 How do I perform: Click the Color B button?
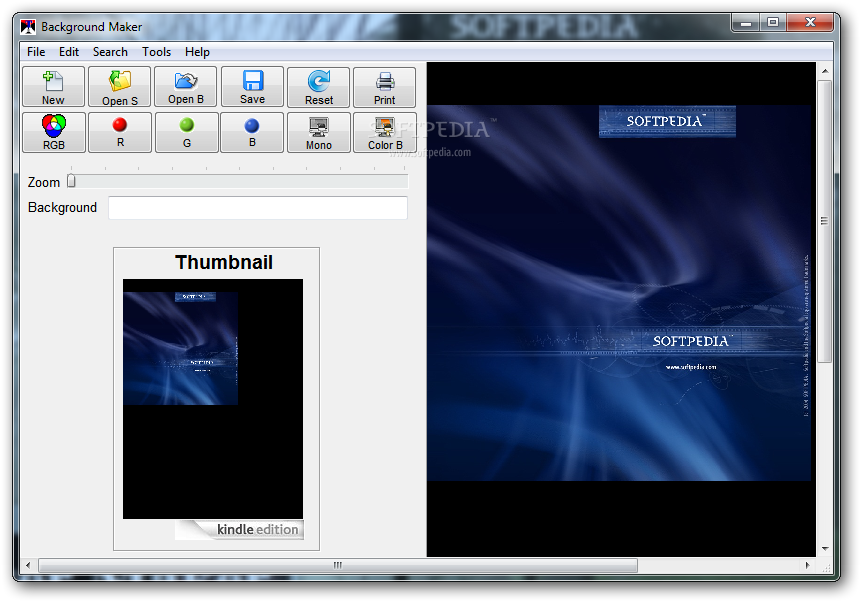[x=385, y=132]
